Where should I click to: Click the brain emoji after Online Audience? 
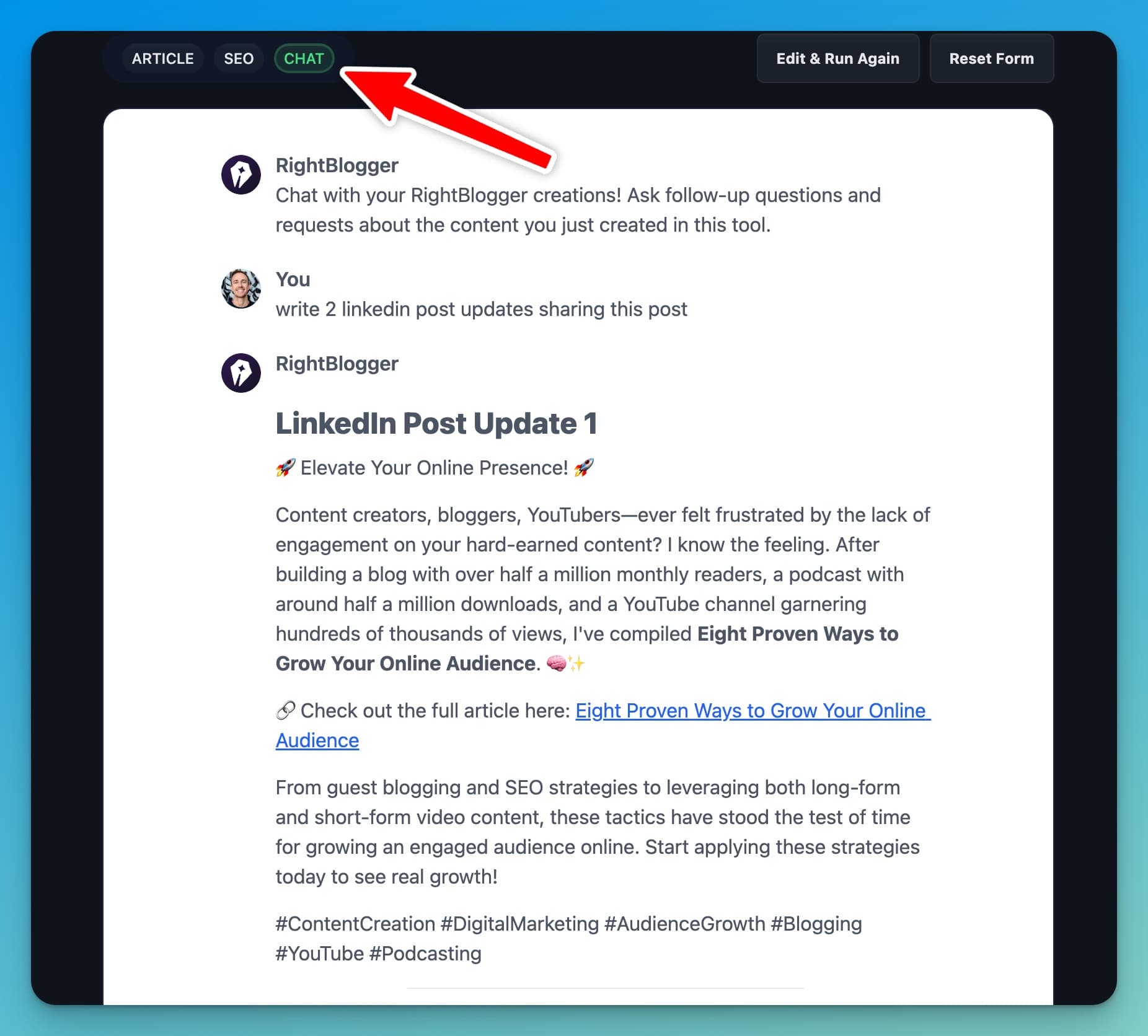pyautogui.click(x=556, y=664)
